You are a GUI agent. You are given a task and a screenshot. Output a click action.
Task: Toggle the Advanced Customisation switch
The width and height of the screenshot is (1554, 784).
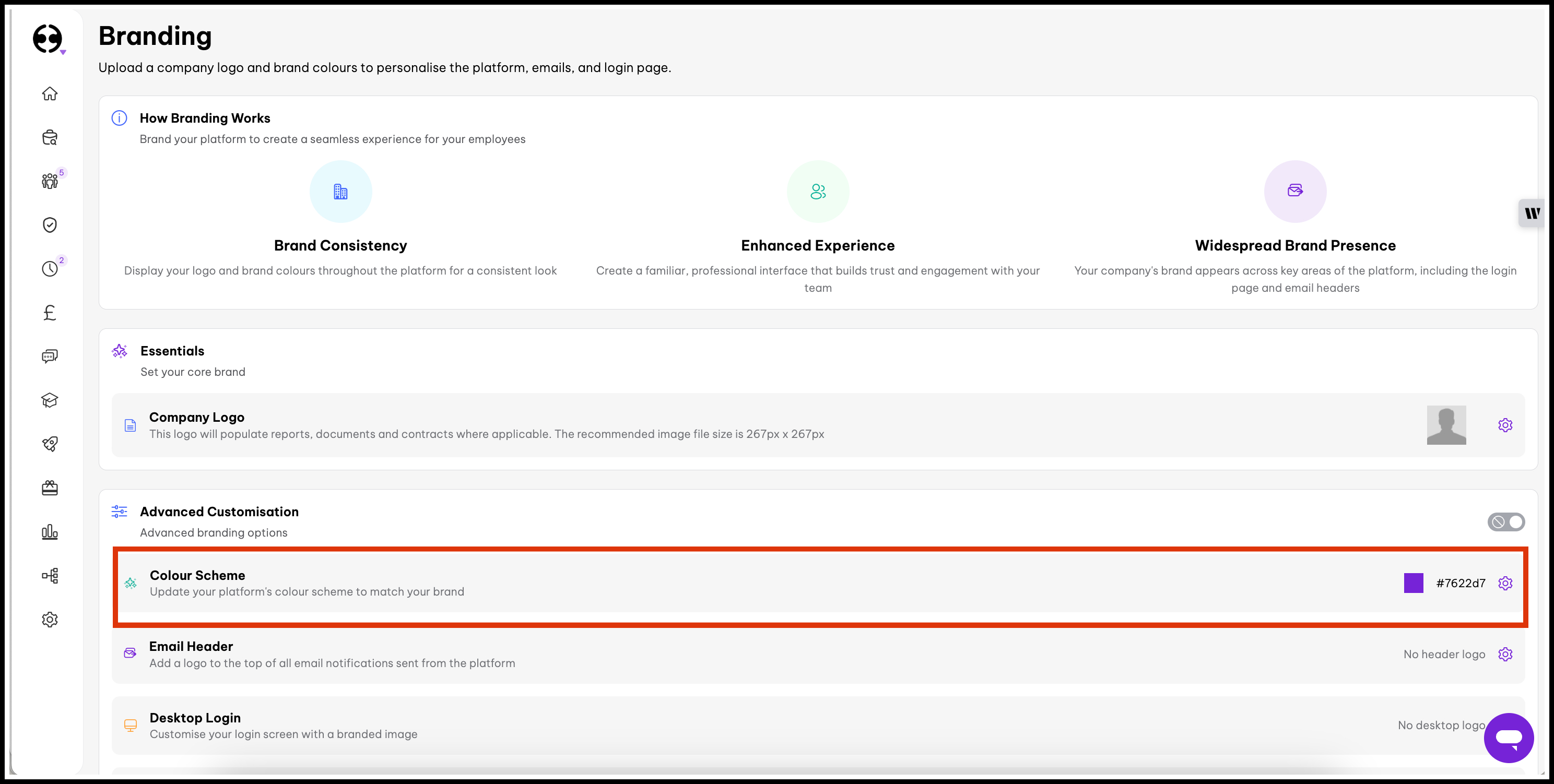click(x=1506, y=521)
